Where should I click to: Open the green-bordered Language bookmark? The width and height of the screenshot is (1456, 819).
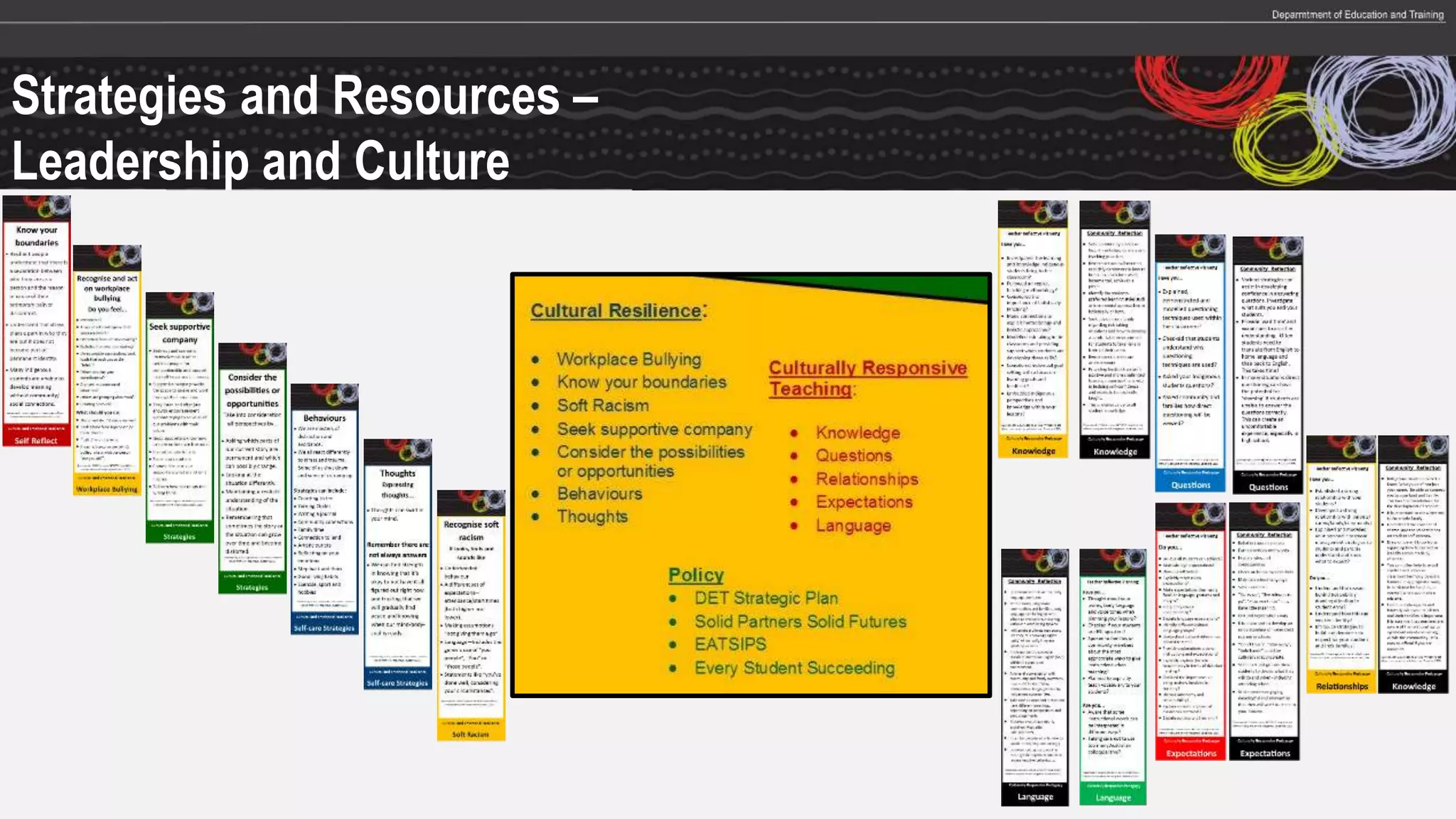pyautogui.click(x=1113, y=677)
